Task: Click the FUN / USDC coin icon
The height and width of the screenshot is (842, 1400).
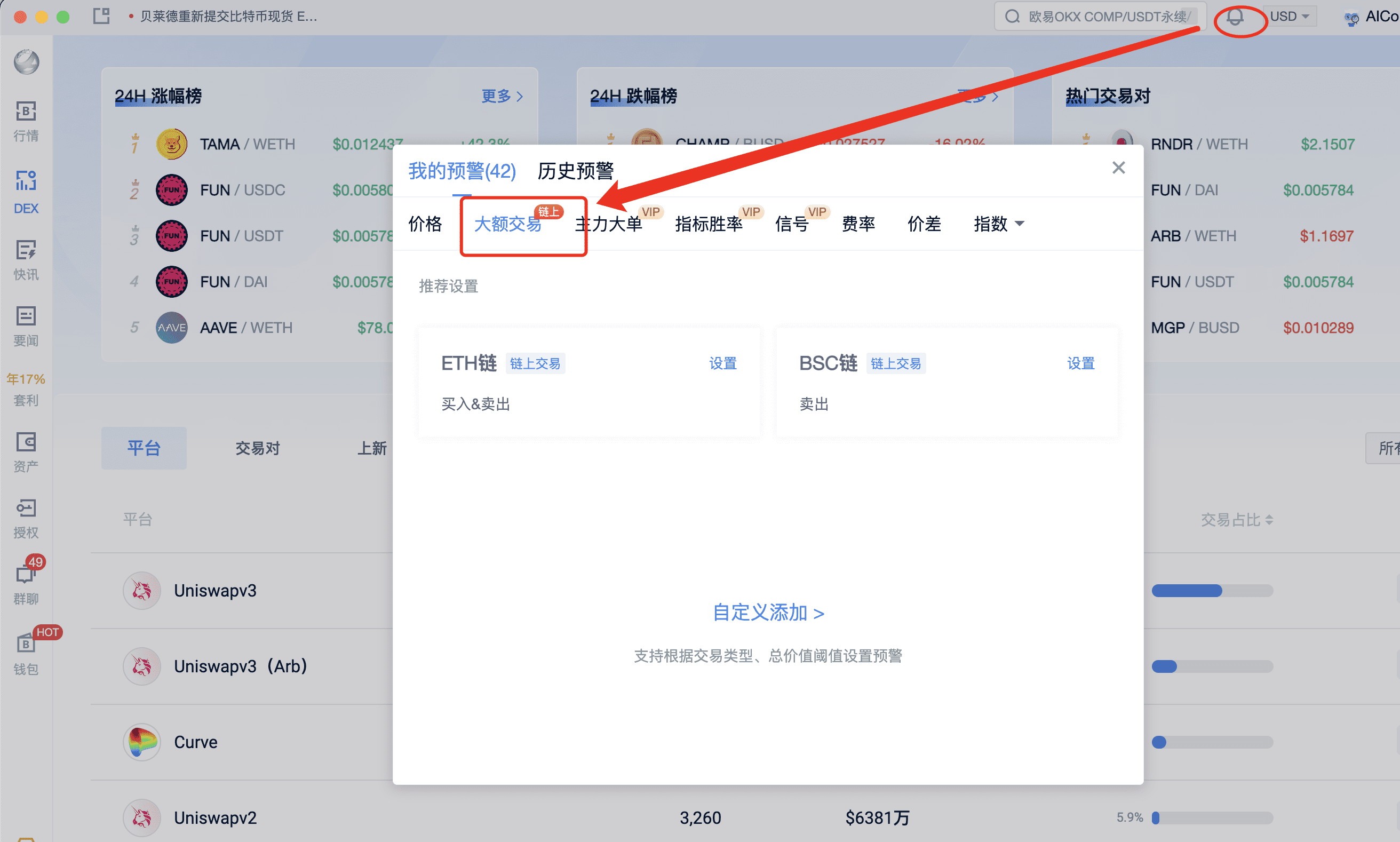Action: click(x=171, y=190)
